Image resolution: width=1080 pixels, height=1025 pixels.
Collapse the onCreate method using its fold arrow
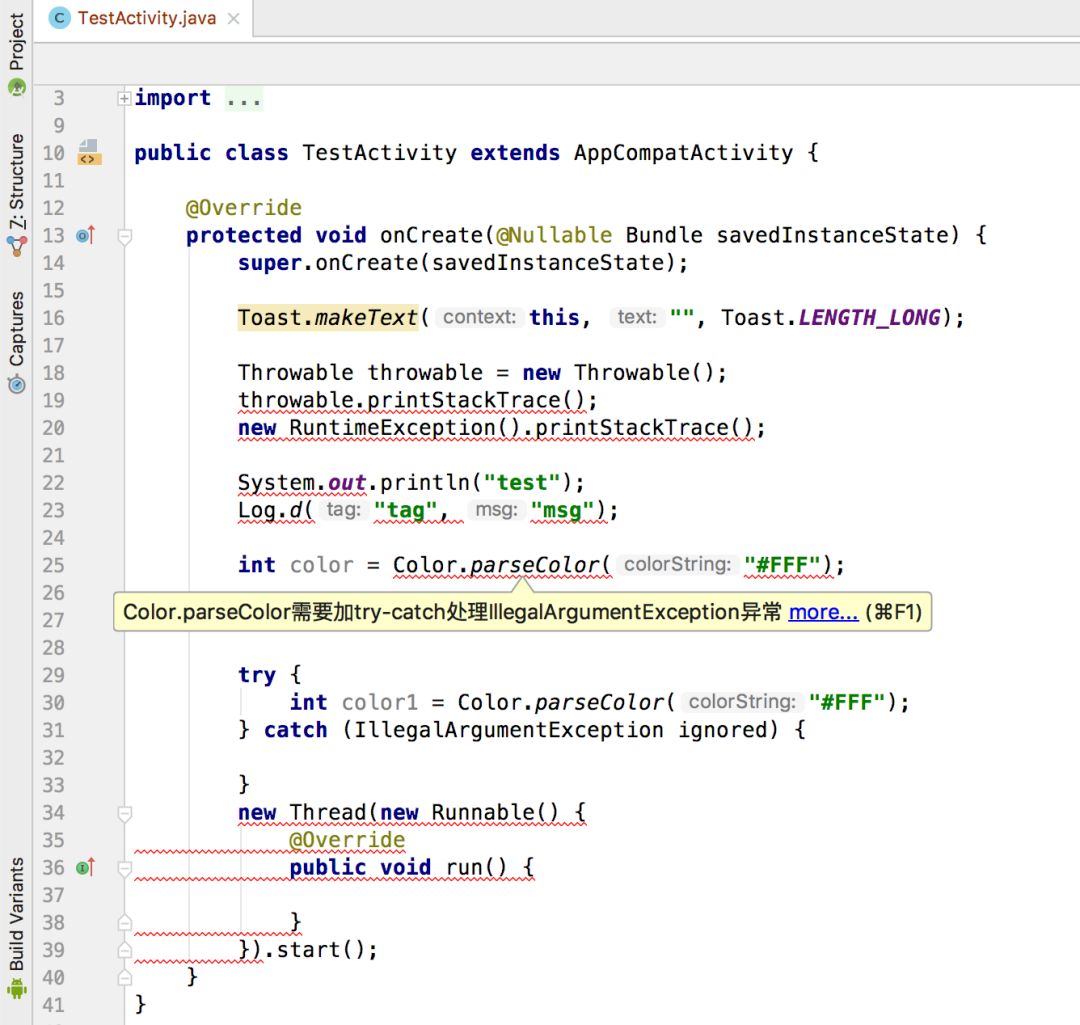pyautogui.click(x=126, y=236)
